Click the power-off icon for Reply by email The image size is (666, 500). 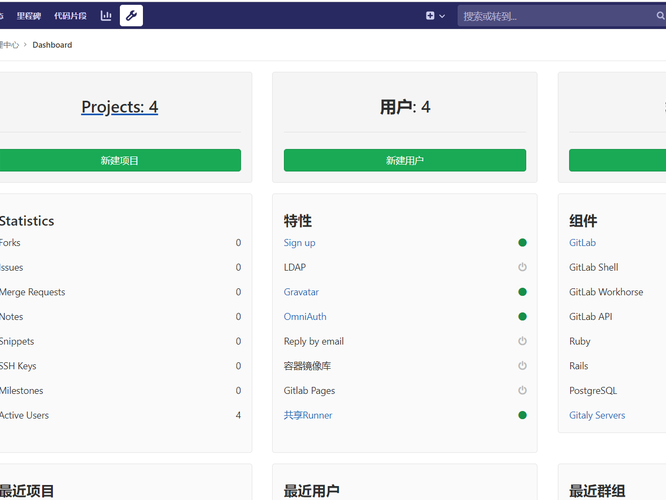point(522,341)
